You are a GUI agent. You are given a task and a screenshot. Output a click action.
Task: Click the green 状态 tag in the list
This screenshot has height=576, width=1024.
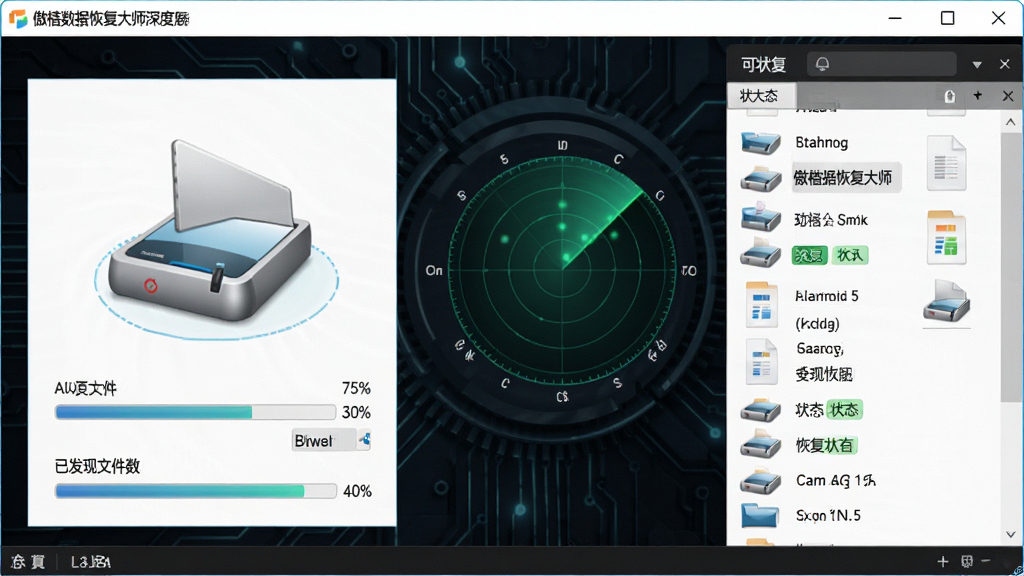(x=844, y=409)
